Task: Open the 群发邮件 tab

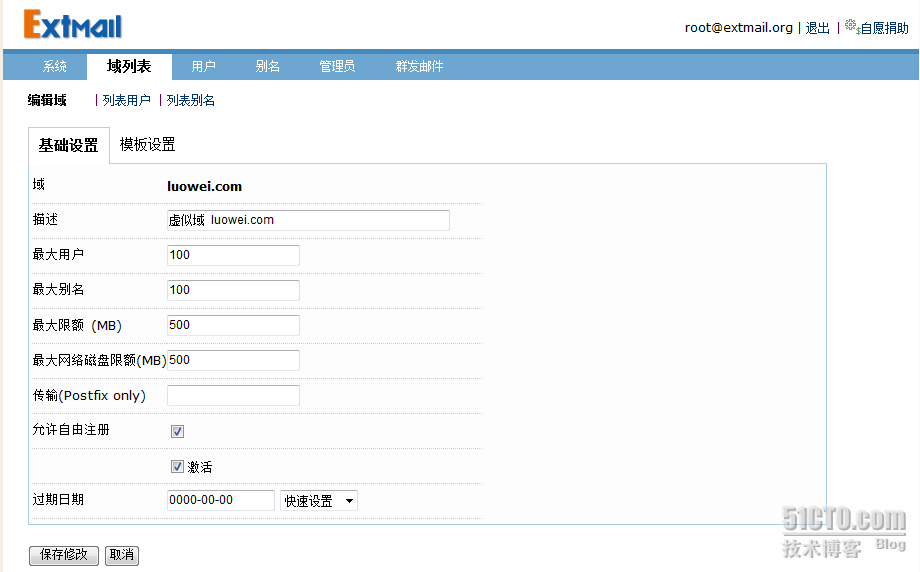Action: (420, 66)
